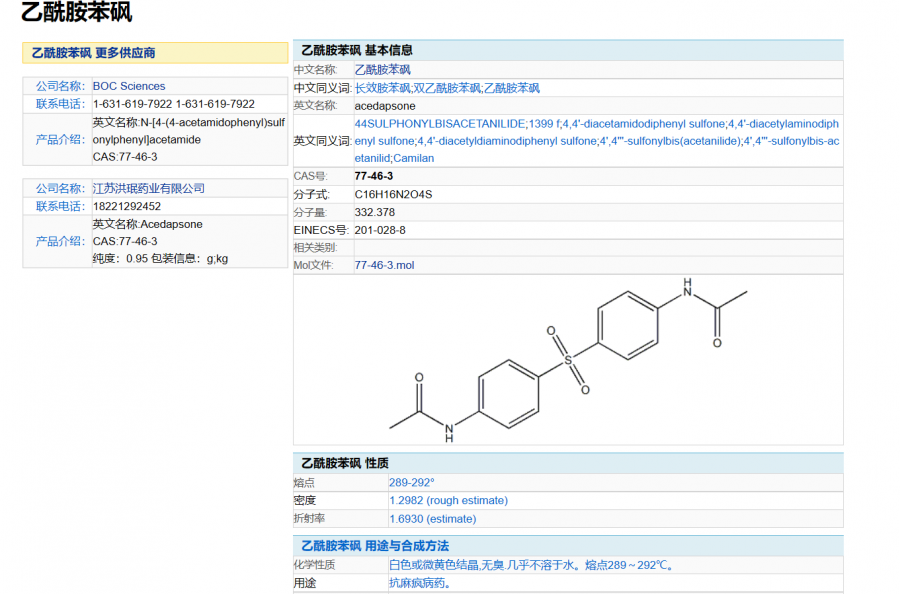Click the 抗麻疯病药 usage text
This screenshot has width=900, height=594.
click(x=420, y=583)
